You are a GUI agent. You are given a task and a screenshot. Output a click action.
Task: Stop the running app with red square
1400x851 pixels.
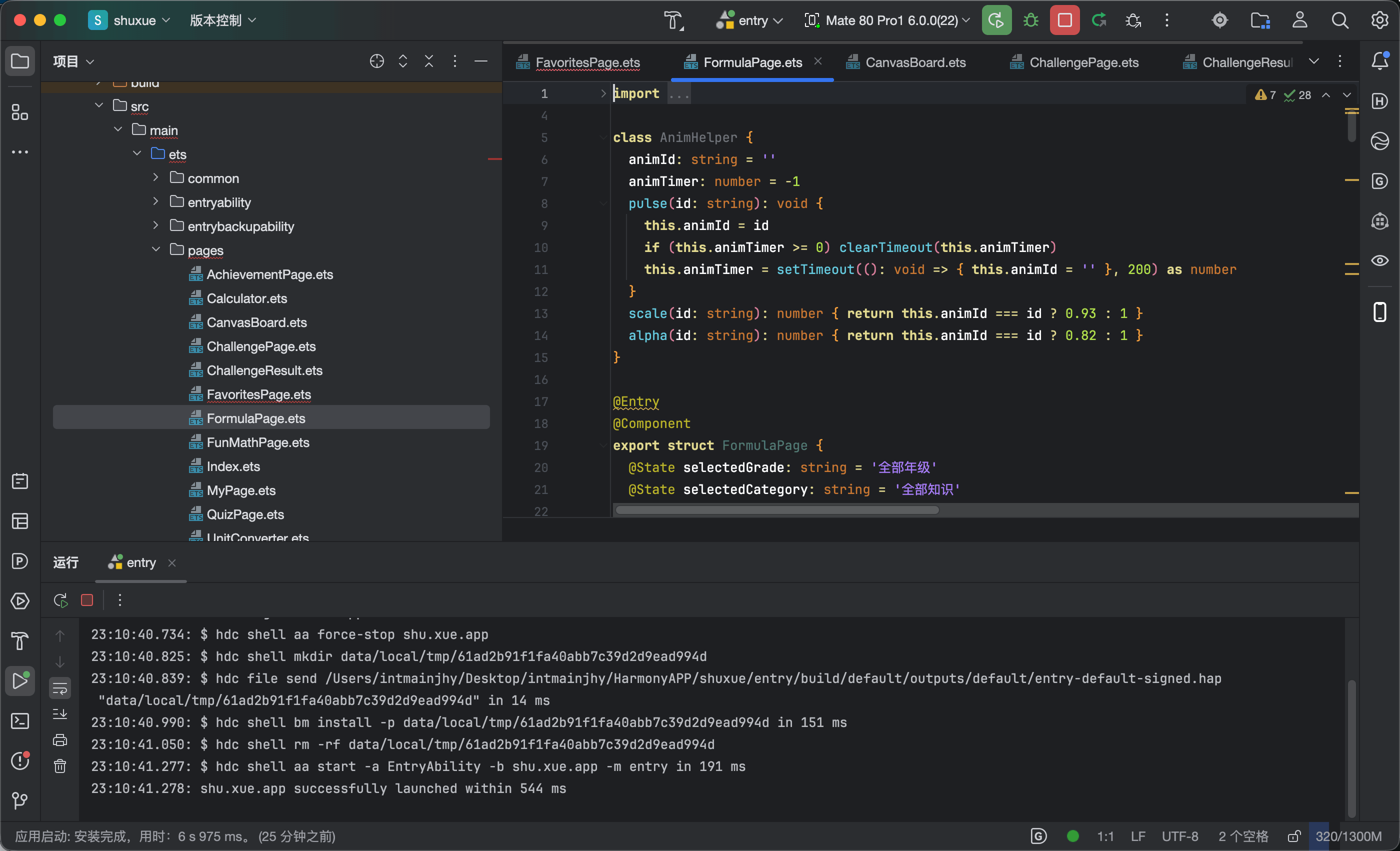pyautogui.click(x=1065, y=20)
